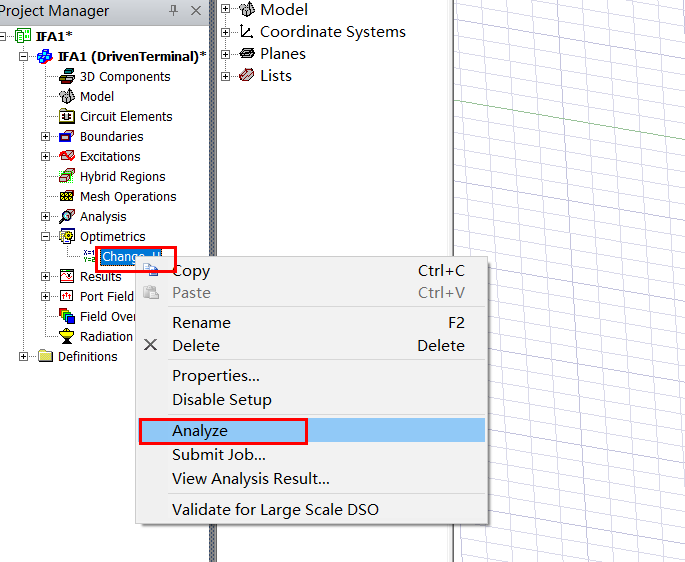Select Disable Setup in context menu
685x562 pixels.
pos(312,399)
